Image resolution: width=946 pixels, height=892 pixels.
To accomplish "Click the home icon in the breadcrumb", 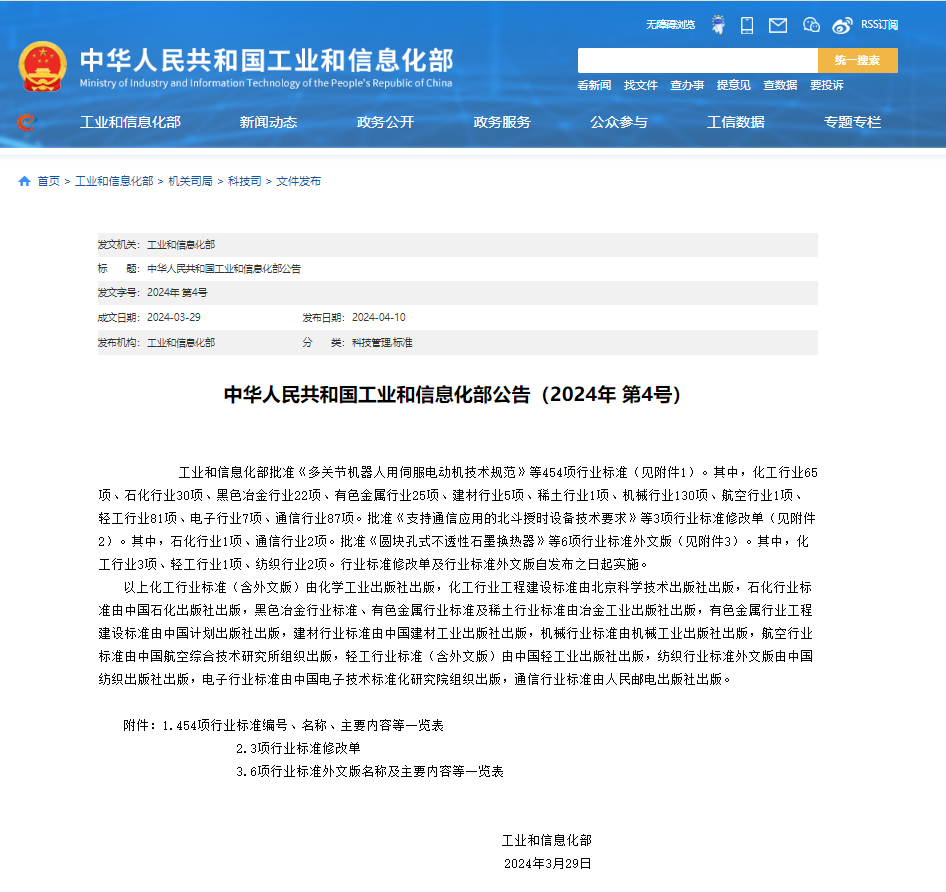I will [23, 181].
